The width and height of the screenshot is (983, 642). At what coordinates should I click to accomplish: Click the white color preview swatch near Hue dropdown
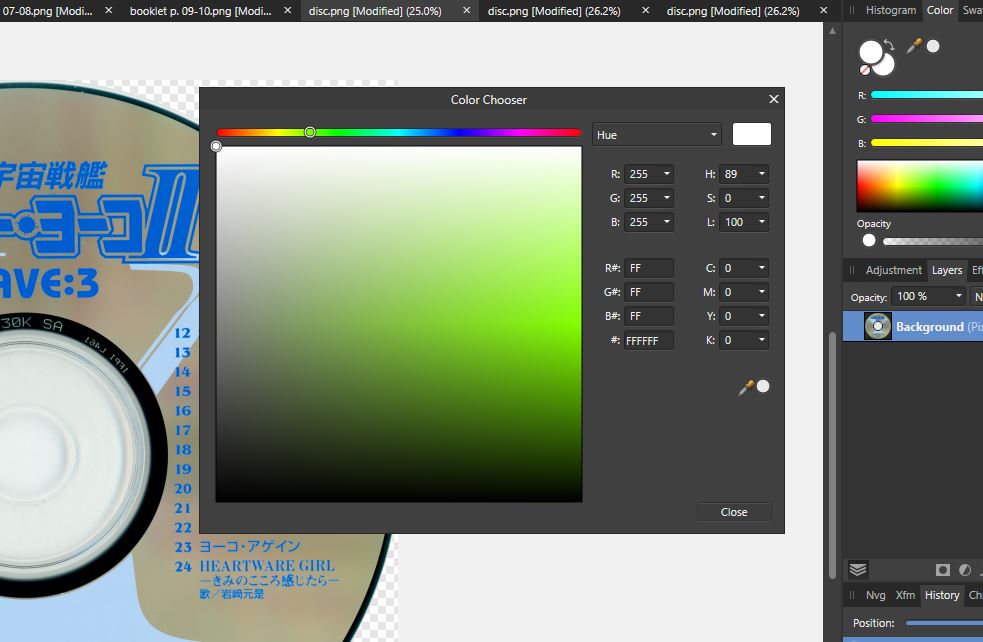coord(751,133)
